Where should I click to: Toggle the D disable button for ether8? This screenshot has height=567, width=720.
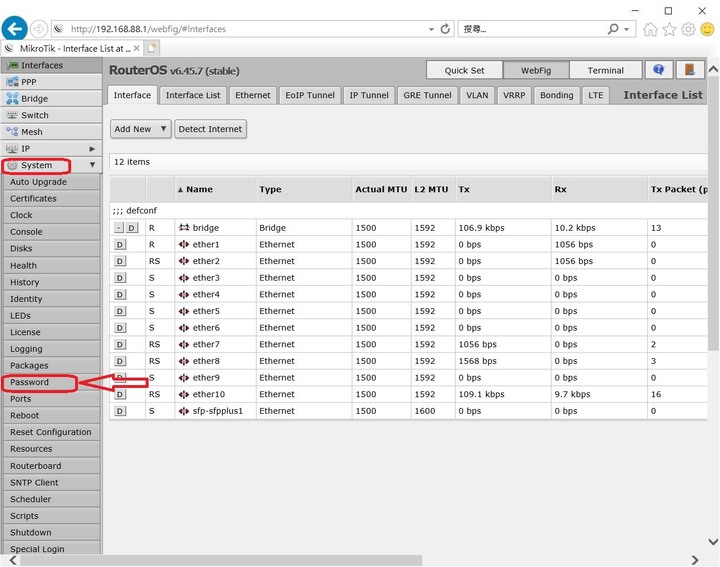[120, 361]
